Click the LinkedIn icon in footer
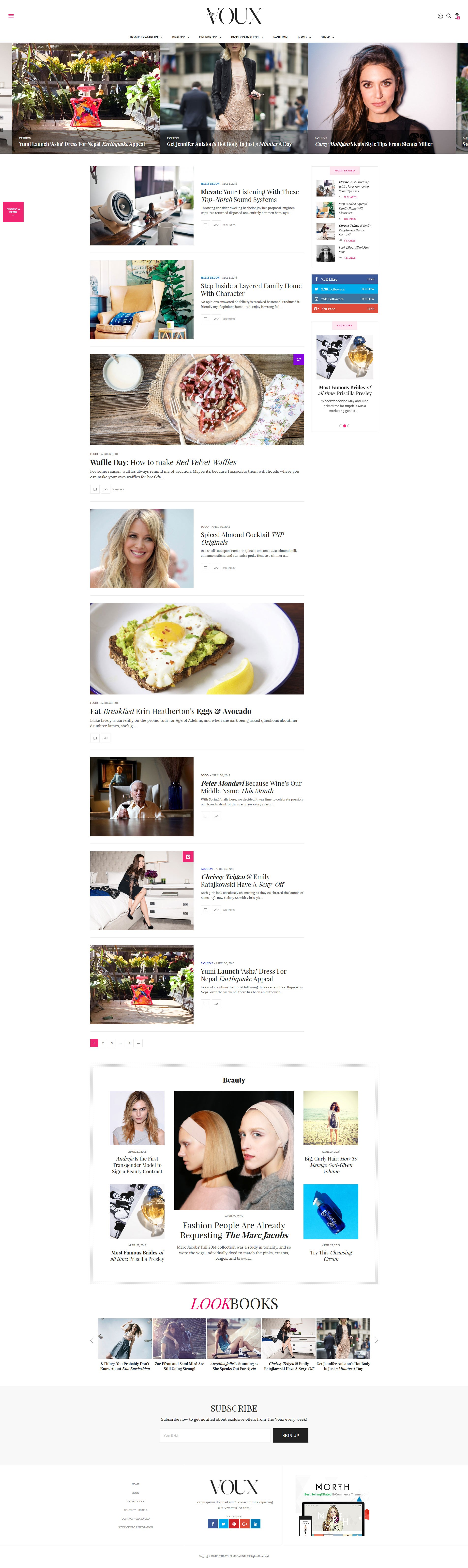Image resolution: width=468 pixels, height=1568 pixels. tap(256, 1523)
